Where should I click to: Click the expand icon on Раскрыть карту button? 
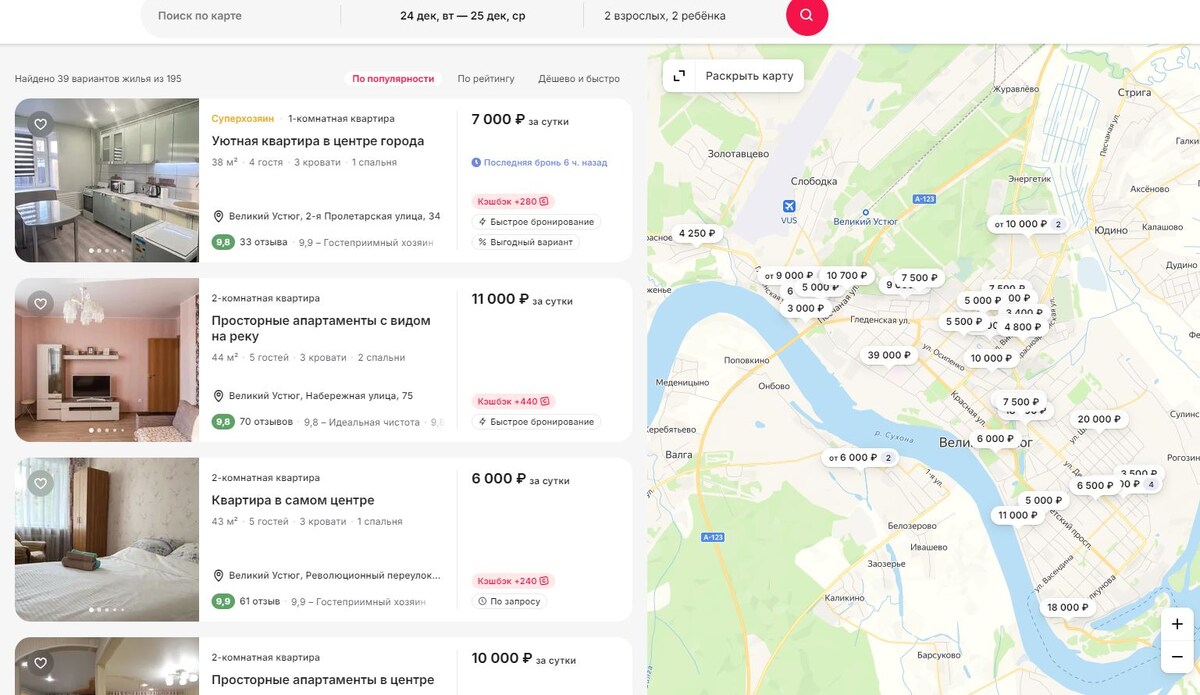(679, 76)
